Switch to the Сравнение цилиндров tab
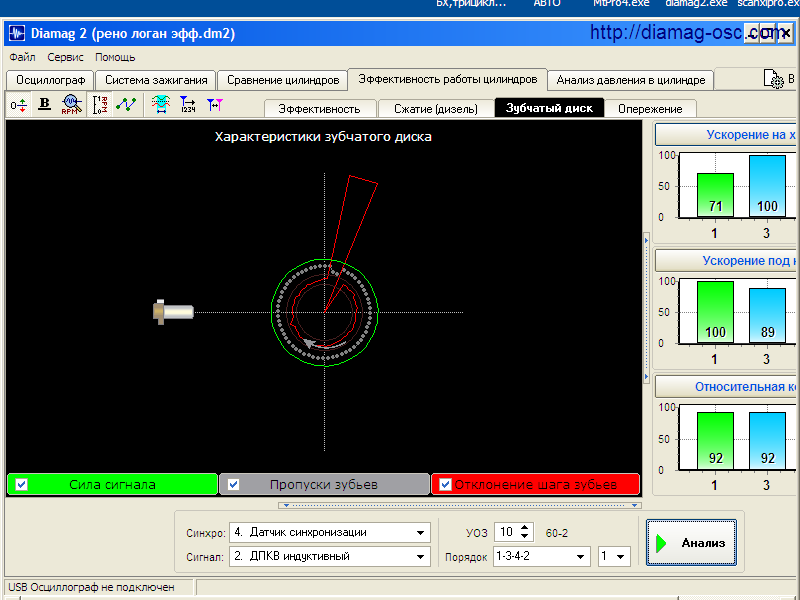 pos(283,80)
